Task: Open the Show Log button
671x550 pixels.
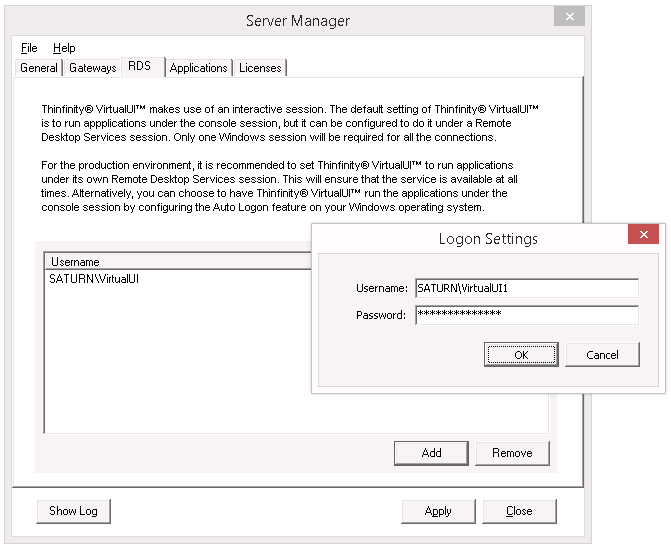Action: [x=73, y=511]
